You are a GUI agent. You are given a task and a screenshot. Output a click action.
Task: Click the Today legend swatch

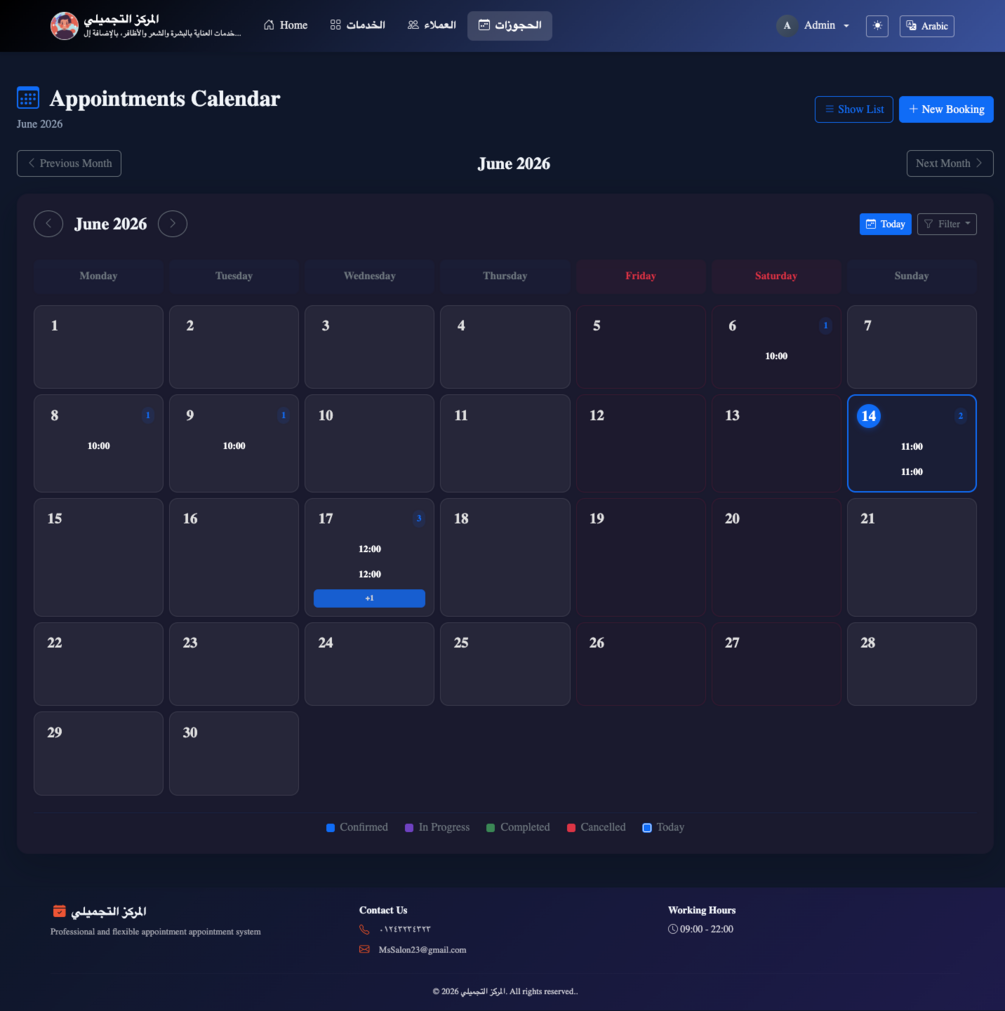click(647, 828)
